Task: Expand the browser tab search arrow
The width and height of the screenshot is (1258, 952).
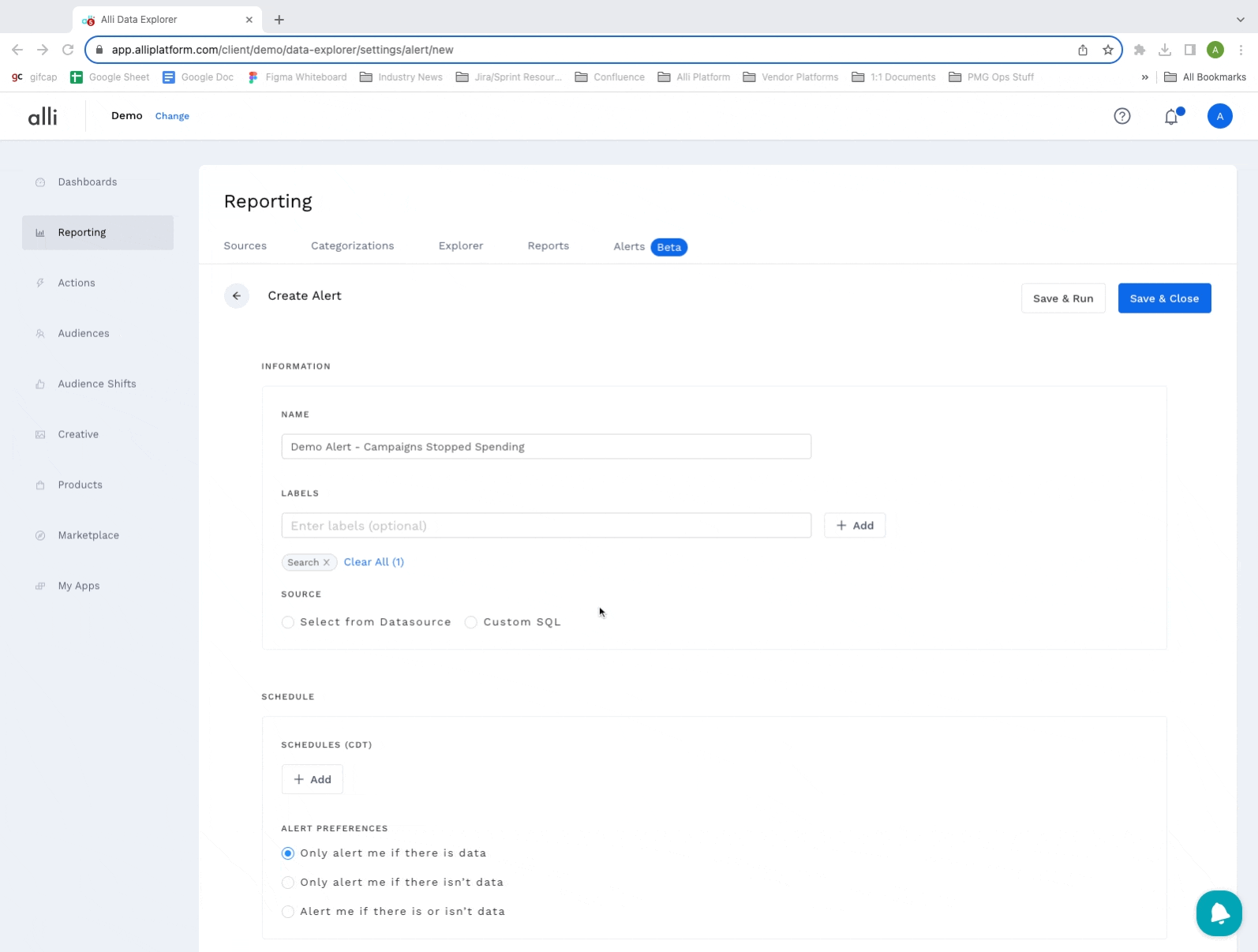Action: coord(1240,20)
